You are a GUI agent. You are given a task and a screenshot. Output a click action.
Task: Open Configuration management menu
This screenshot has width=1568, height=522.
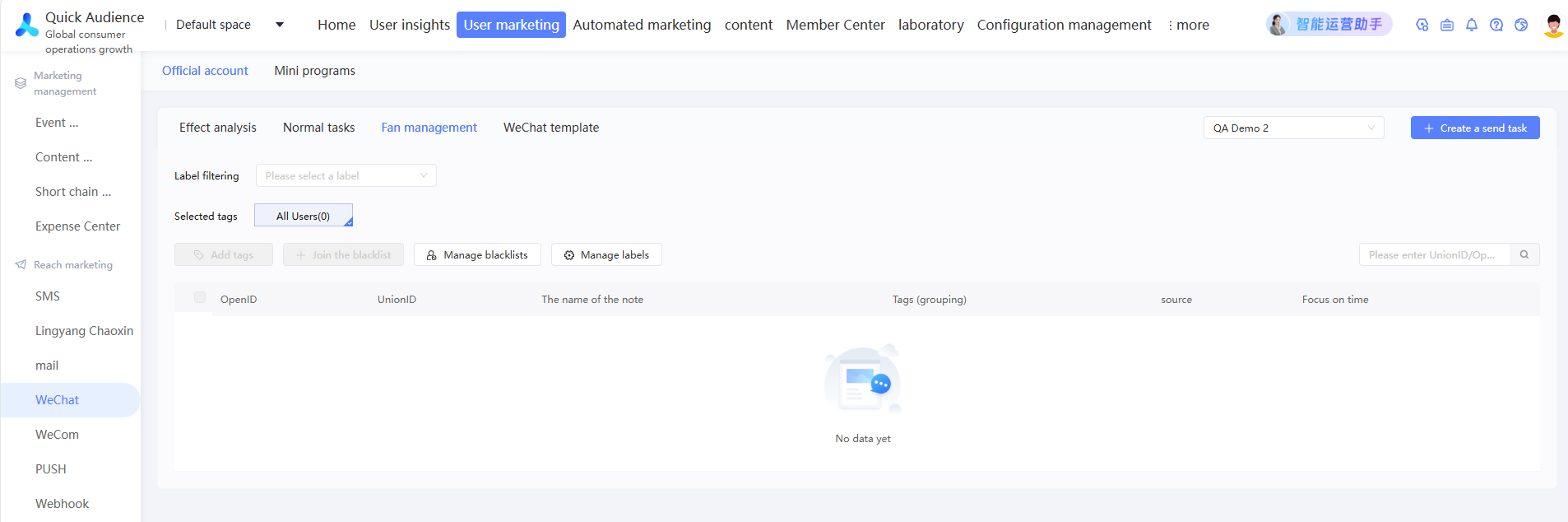click(1064, 25)
